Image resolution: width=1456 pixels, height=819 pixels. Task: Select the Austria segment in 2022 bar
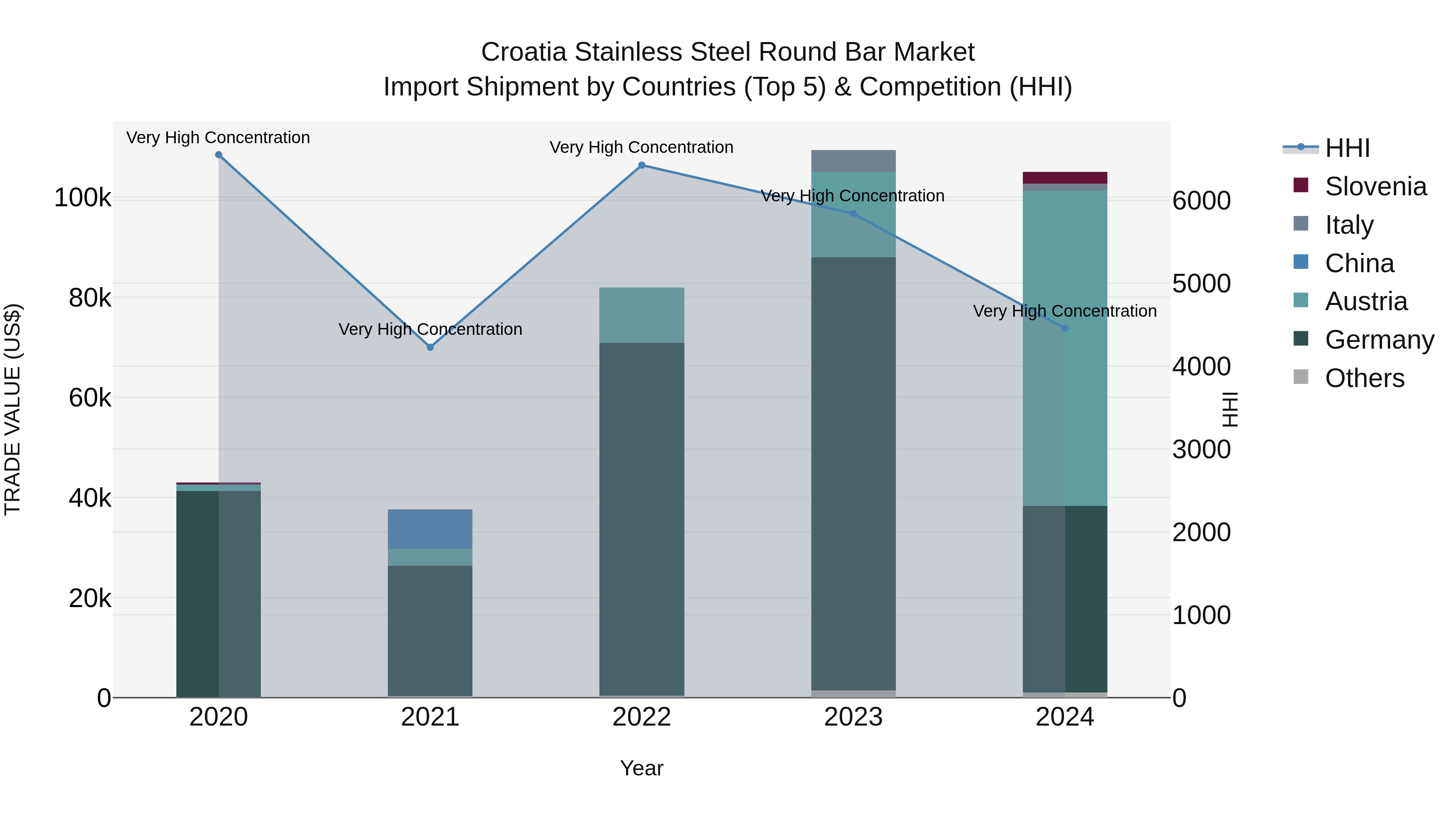(x=641, y=315)
